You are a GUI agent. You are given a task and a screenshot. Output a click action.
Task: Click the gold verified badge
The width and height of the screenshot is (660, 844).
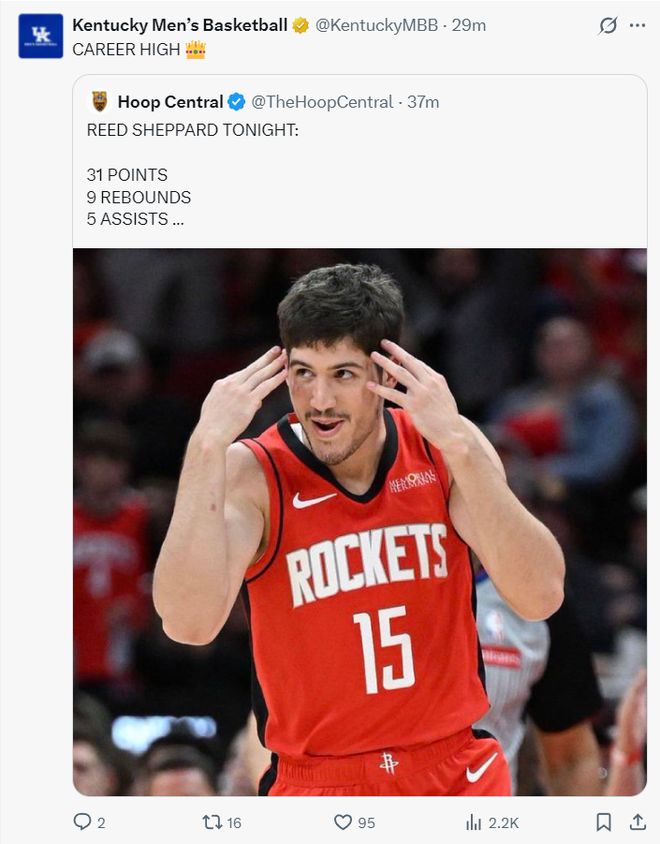(300, 26)
